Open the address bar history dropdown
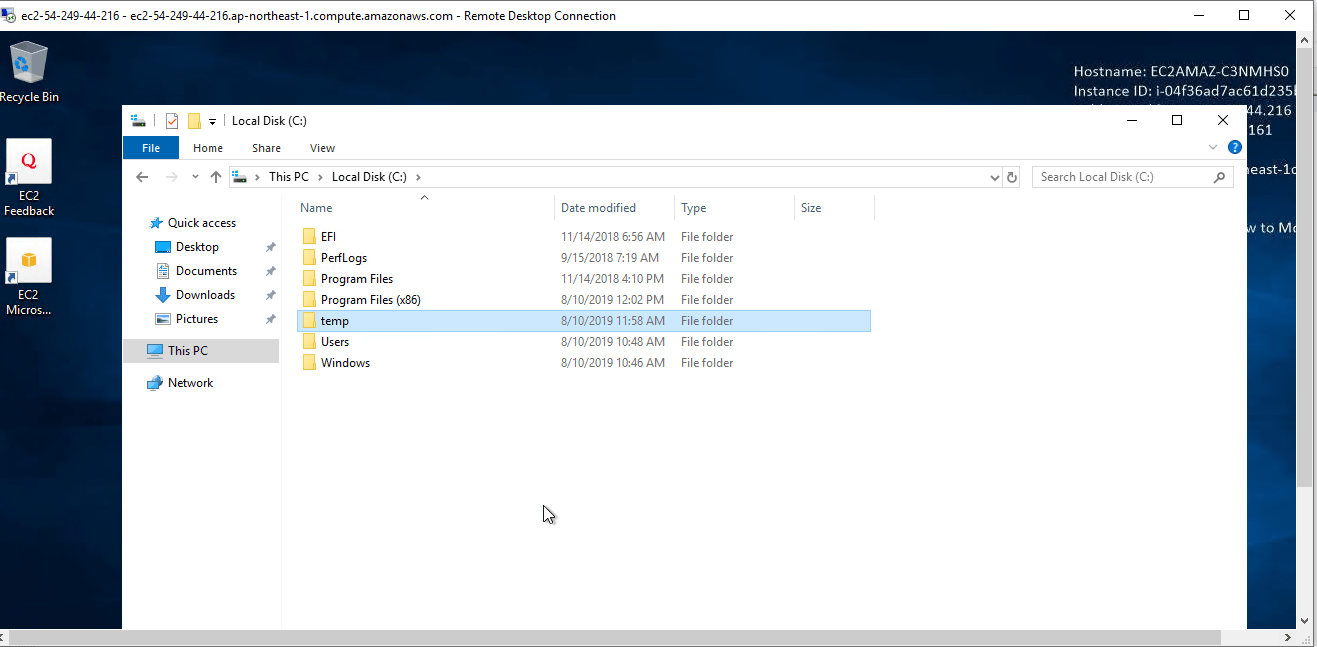Screen dimensions: 1317x647 [x=994, y=177]
